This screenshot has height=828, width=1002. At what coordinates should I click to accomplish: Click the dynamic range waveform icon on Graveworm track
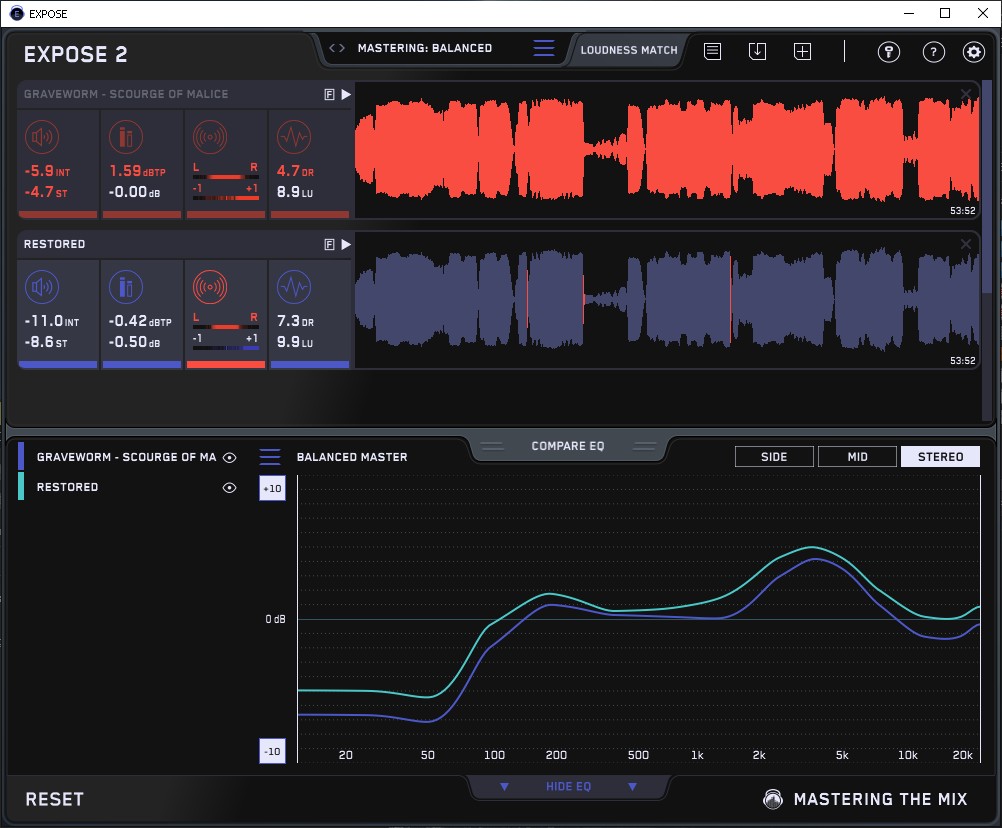(x=292, y=137)
